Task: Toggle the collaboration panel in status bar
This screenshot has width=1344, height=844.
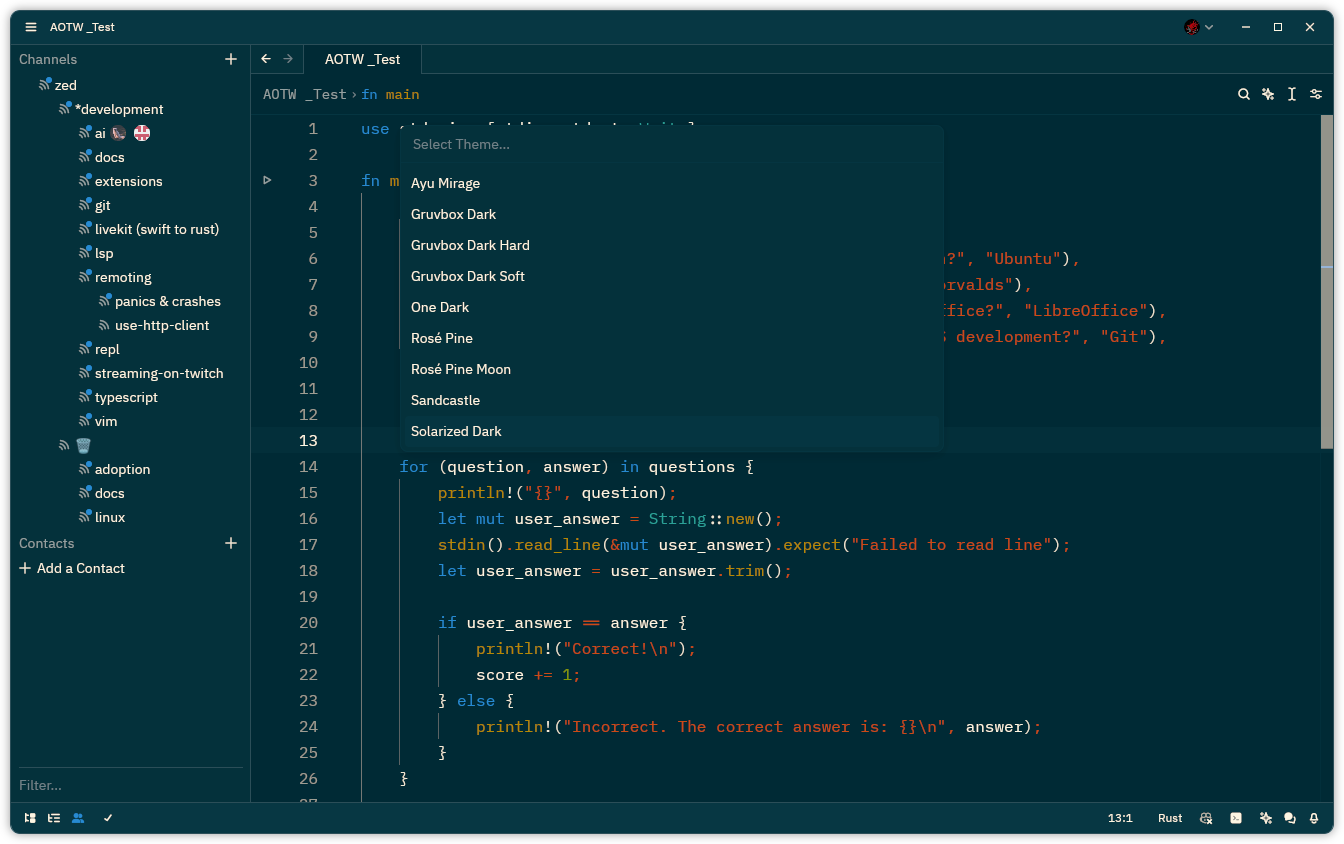Action: click(x=78, y=818)
